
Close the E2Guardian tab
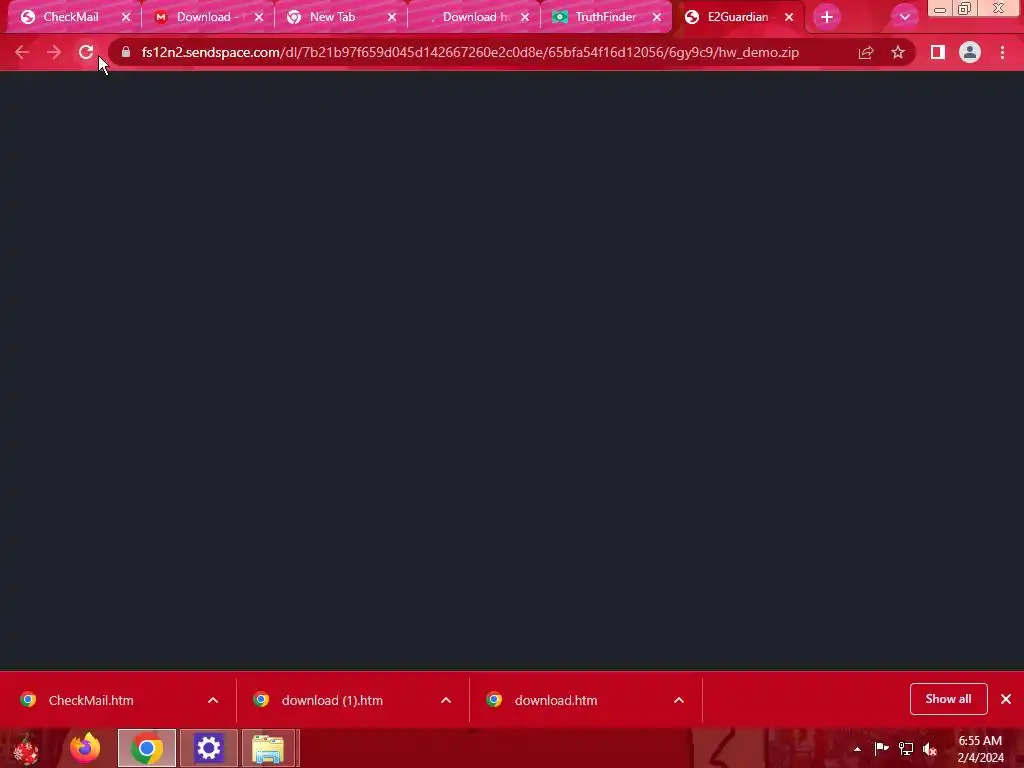coord(789,17)
